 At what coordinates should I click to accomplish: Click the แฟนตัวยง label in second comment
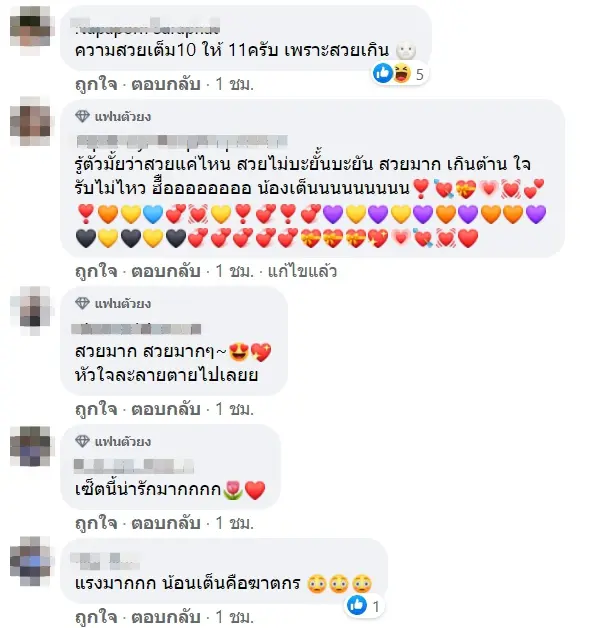coord(123,117)
